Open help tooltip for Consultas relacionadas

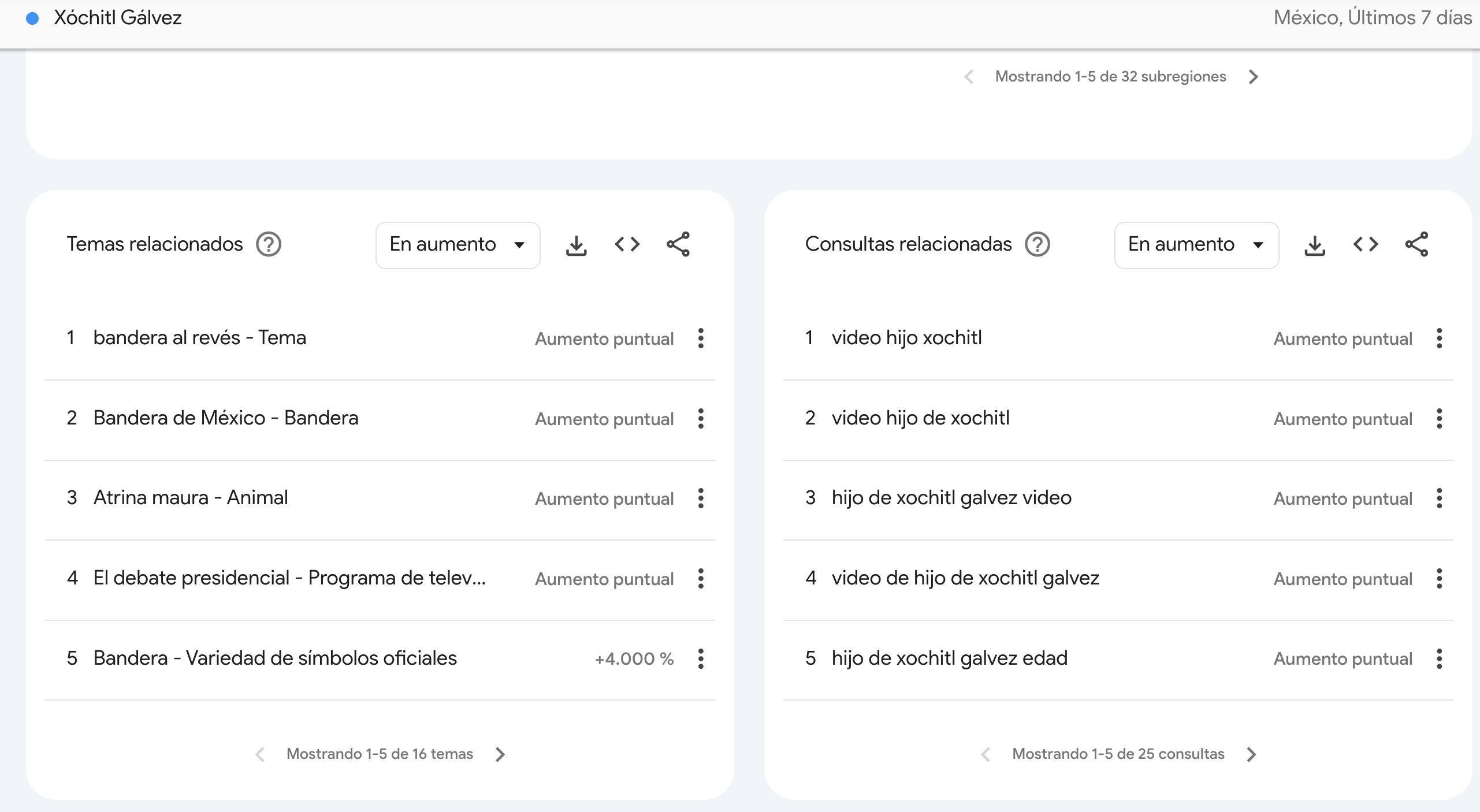(x=1038, y=244)
